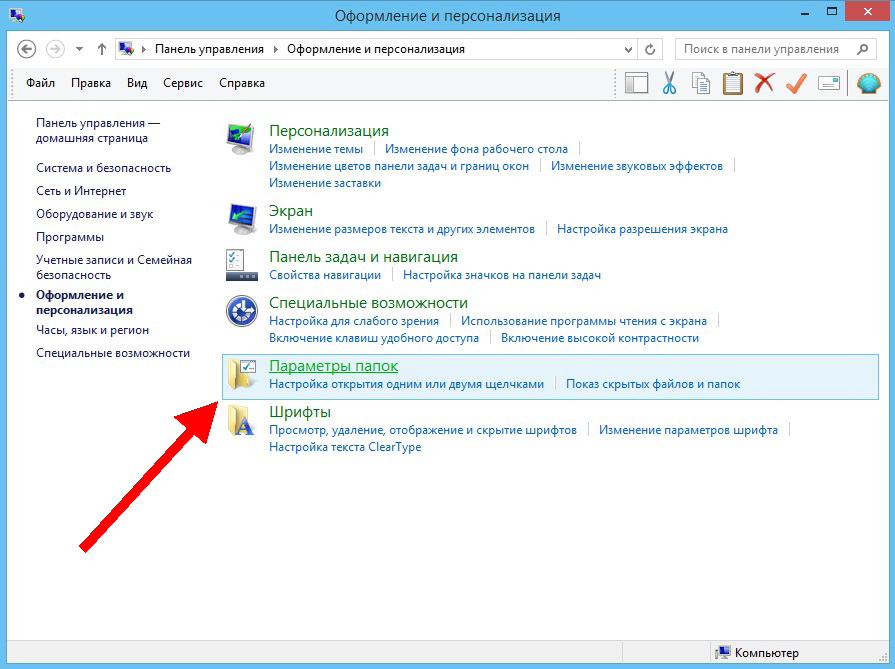Click Показ скрытых файлов и папок
The image size is (895, 669).
(653, 384)
